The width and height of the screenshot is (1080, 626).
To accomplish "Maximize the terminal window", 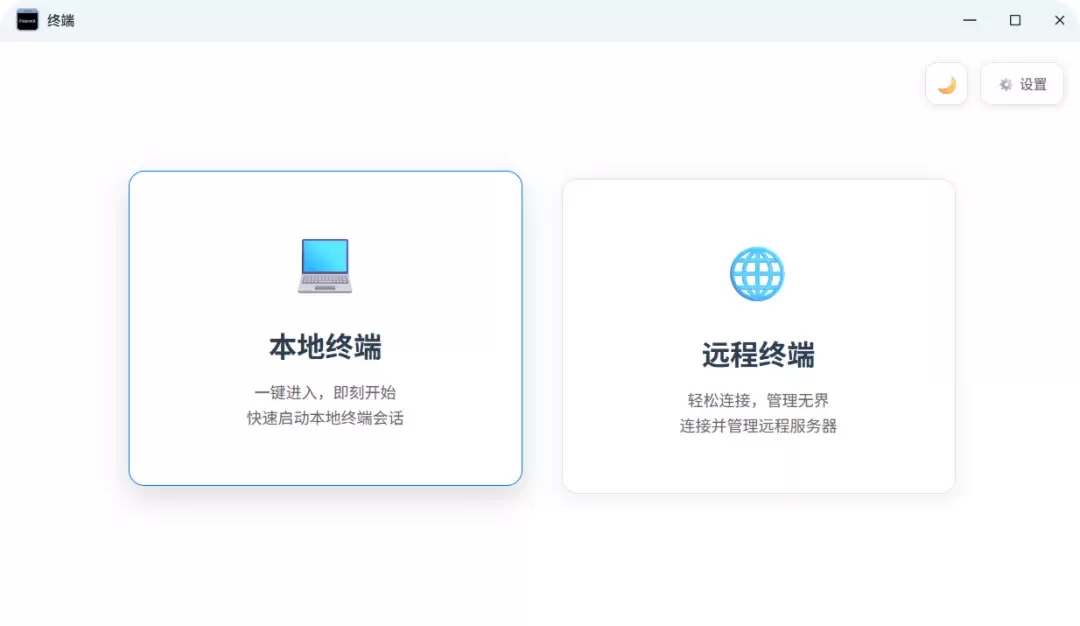I will (x=1014, y=20).
